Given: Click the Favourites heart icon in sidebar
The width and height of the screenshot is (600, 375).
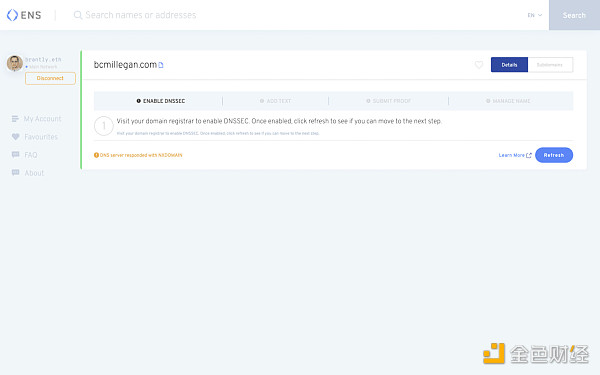Looking at the screenshot, I should [15, 137].
